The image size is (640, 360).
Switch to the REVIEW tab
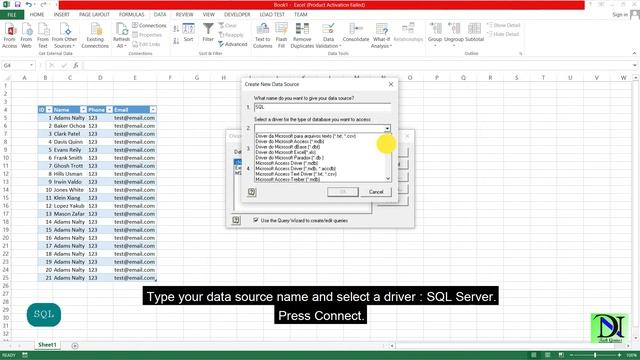pyautogui.click(x=184, y=15)
